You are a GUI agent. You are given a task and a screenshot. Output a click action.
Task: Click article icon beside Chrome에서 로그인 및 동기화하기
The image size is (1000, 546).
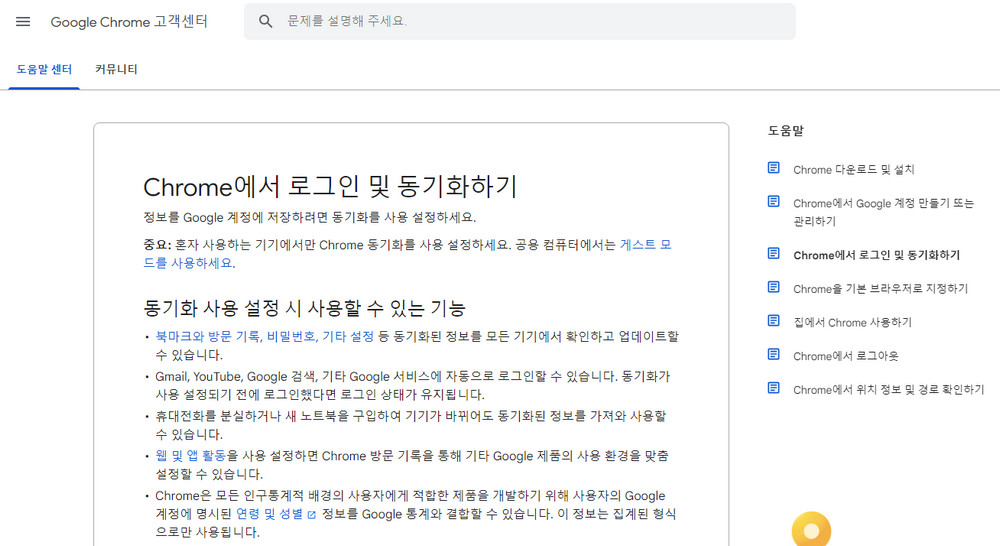point(774,253)
